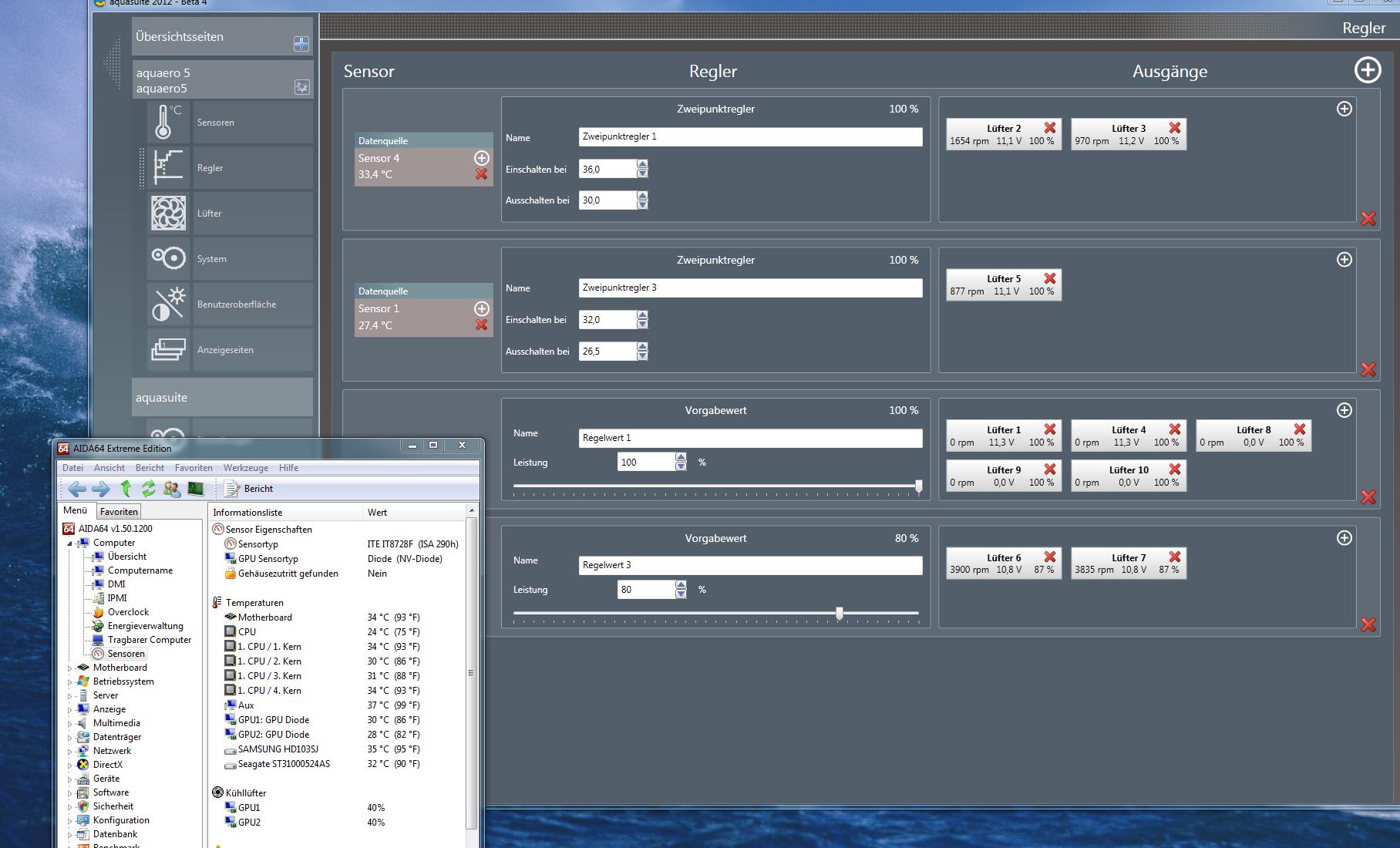Click the Benutzeroberfläche brightness icon
Screen dimensions: 1400x848
[x=167, y=304]
